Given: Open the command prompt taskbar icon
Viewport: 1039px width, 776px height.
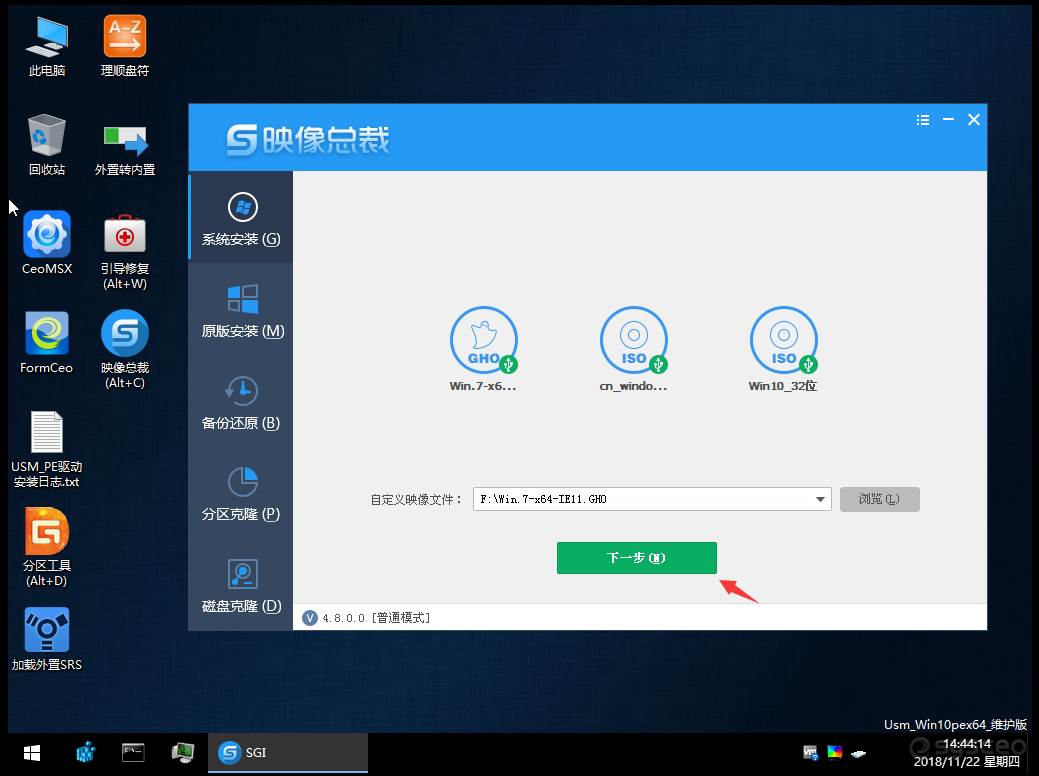Looking at the screenshot, I should point(133,753).
